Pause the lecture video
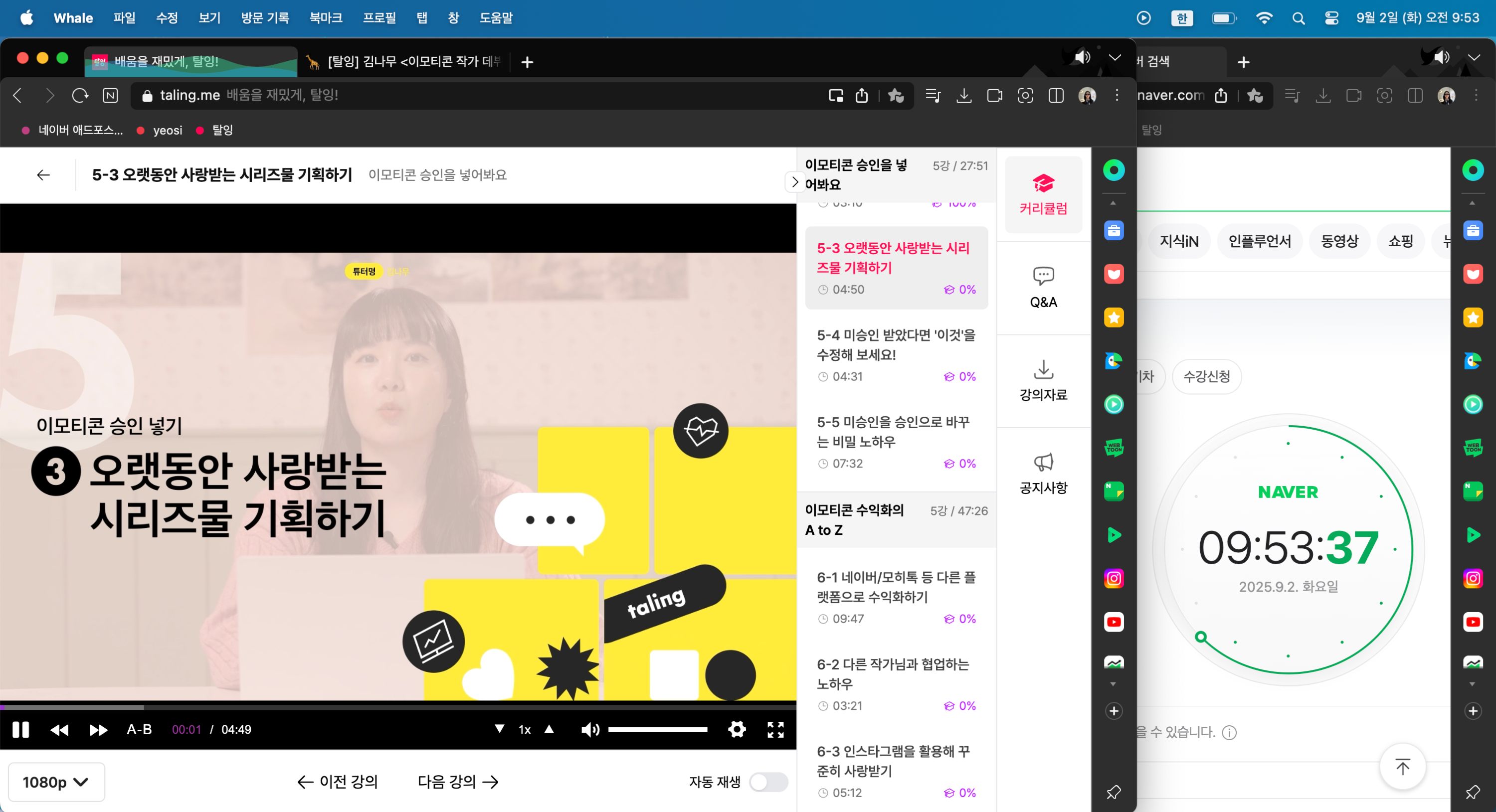 (x=20, y=730)
